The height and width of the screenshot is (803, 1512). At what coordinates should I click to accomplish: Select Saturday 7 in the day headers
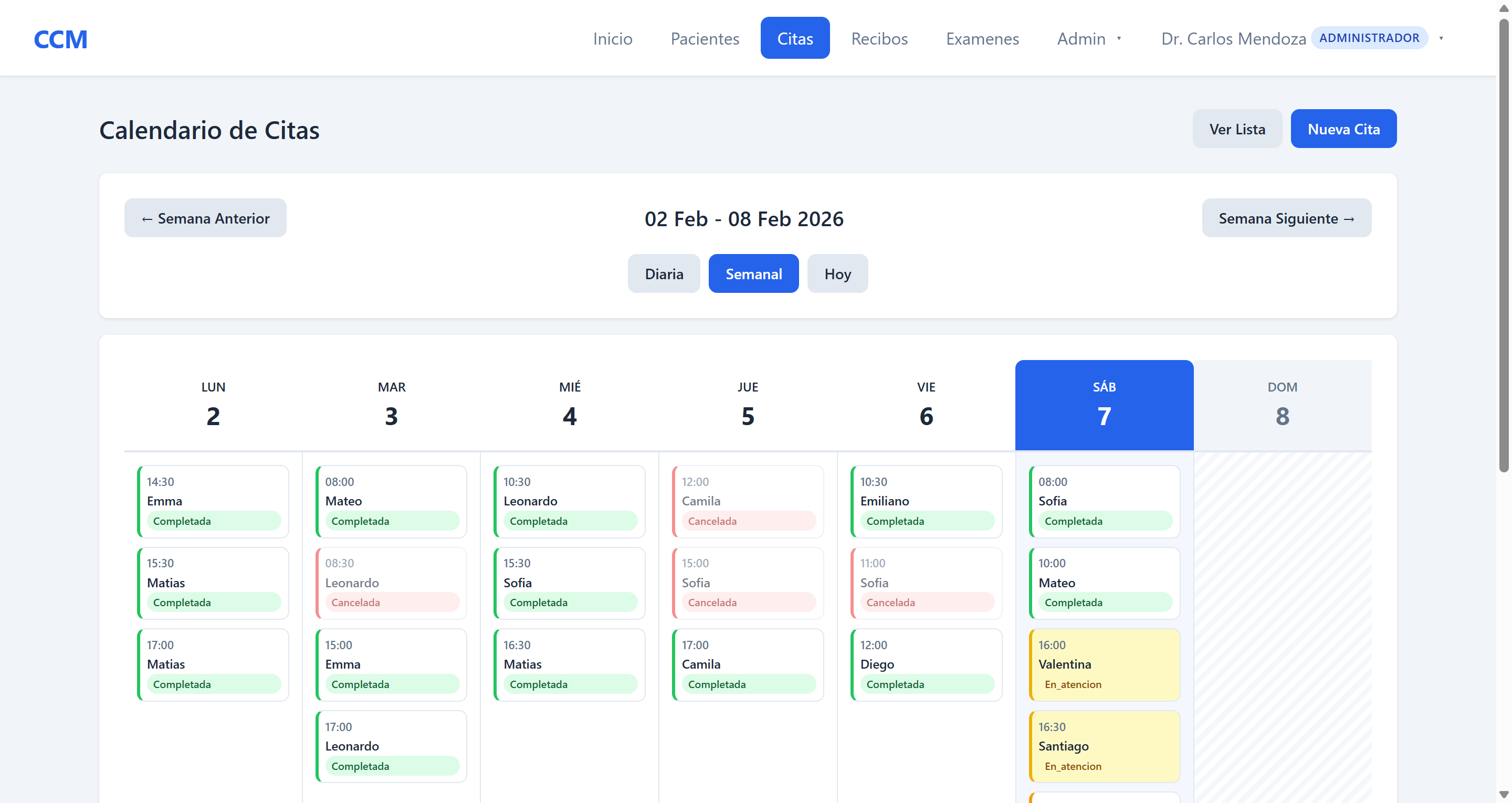(x=1104, y=405)
